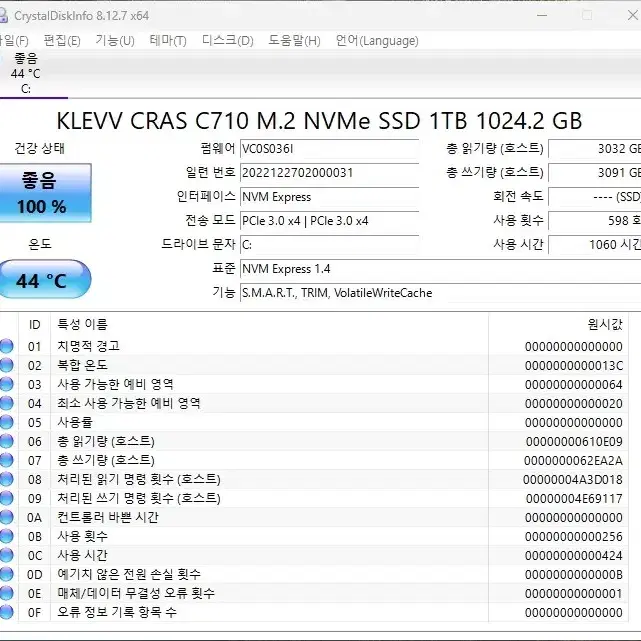Click the rotation rate value ---- (SSD)
641x641 pixels.
(595, 197)
